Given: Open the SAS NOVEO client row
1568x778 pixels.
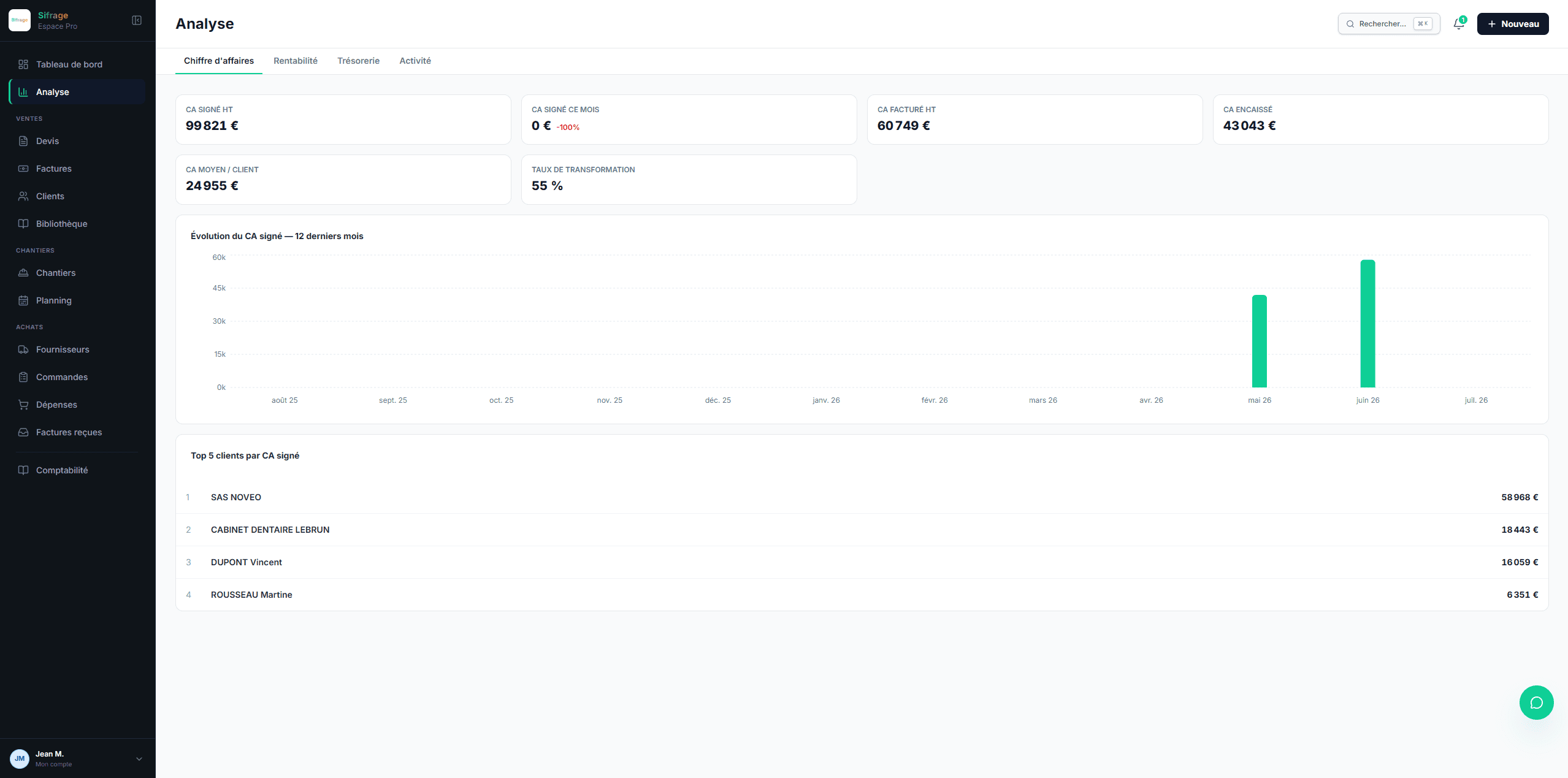Looking at the screenshot, I should pos(862,497).
